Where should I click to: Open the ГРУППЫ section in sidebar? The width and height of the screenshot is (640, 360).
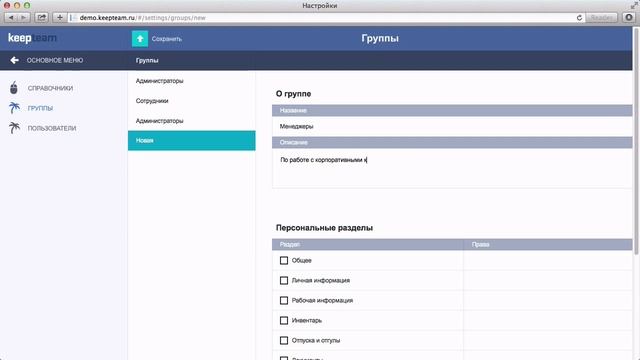click(40, 108)
